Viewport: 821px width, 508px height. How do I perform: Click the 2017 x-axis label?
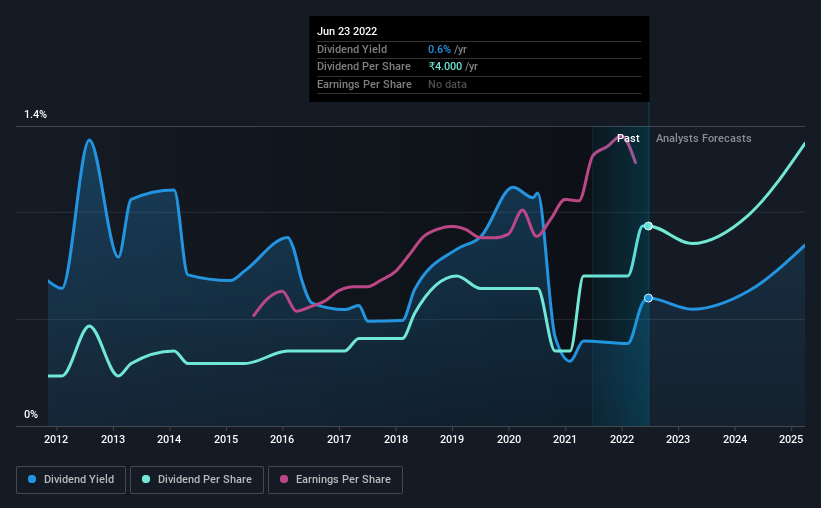(339, 439)
